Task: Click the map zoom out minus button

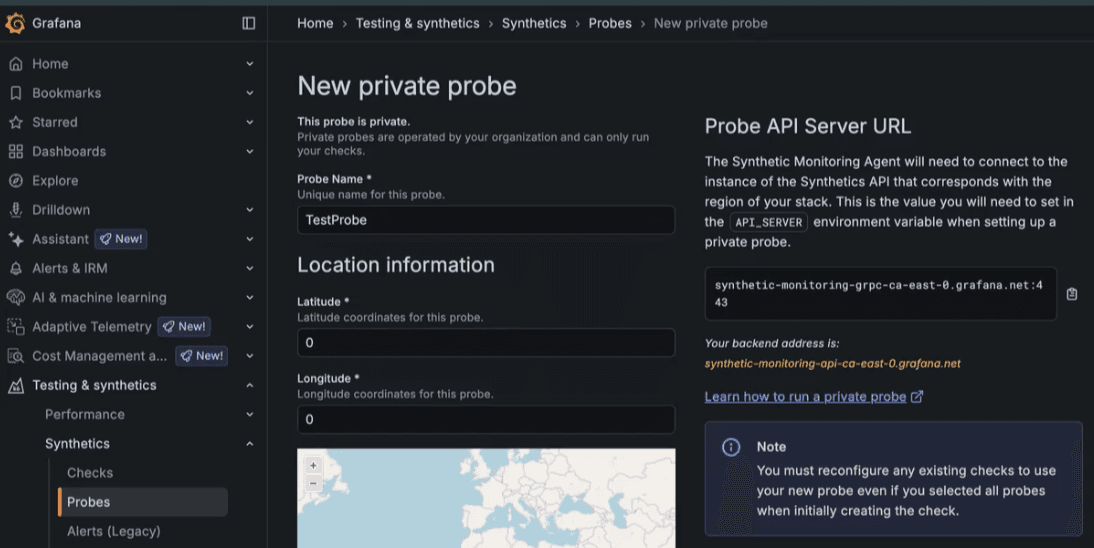Action: click(313, 483)
